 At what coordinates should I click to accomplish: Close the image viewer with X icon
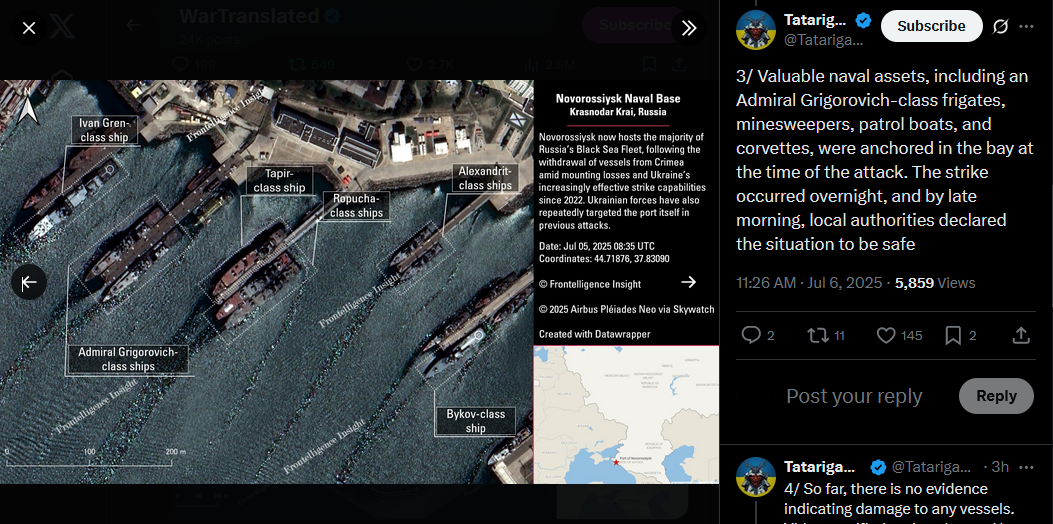(29, 28)
